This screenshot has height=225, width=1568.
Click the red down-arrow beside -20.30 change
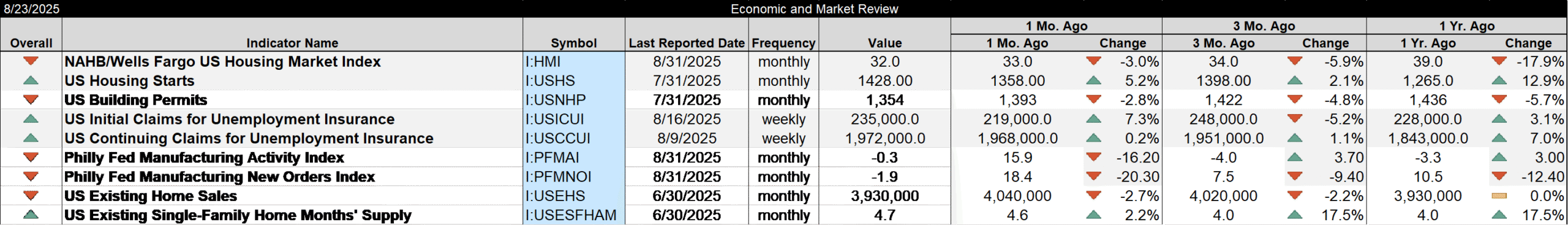(1093, 177)
